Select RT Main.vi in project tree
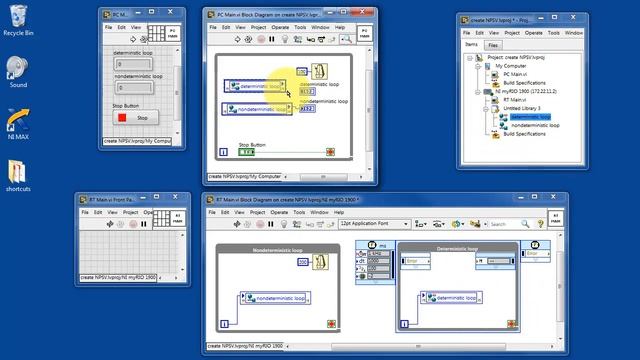This screenshot has height=360, width=640. [x=514, y=100]
